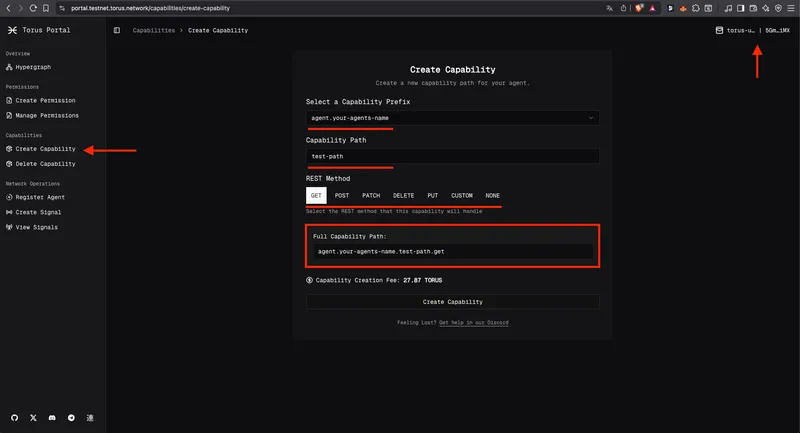Screen dimensions: 800x433
Task: Click the Capabilities breadcrumb
Action: click(153, 30)
